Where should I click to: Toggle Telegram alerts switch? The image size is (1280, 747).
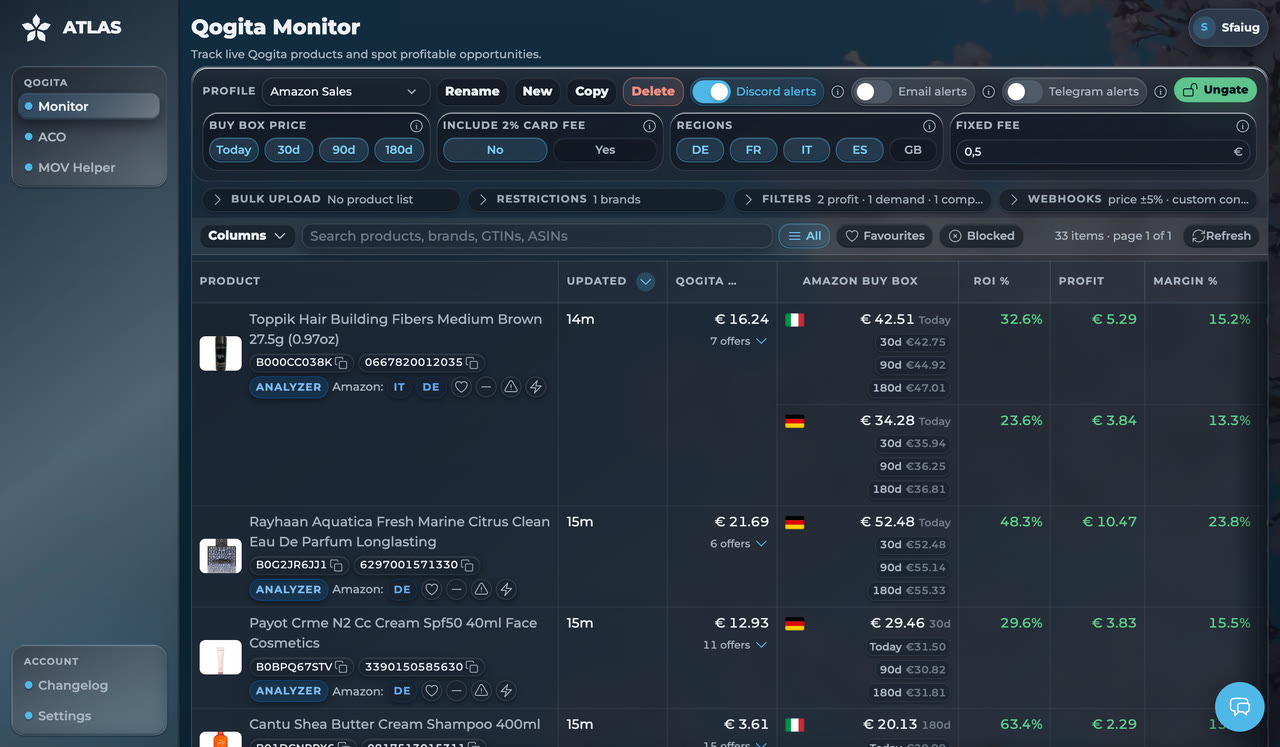pyautogui.click(x=1023, y=91)
